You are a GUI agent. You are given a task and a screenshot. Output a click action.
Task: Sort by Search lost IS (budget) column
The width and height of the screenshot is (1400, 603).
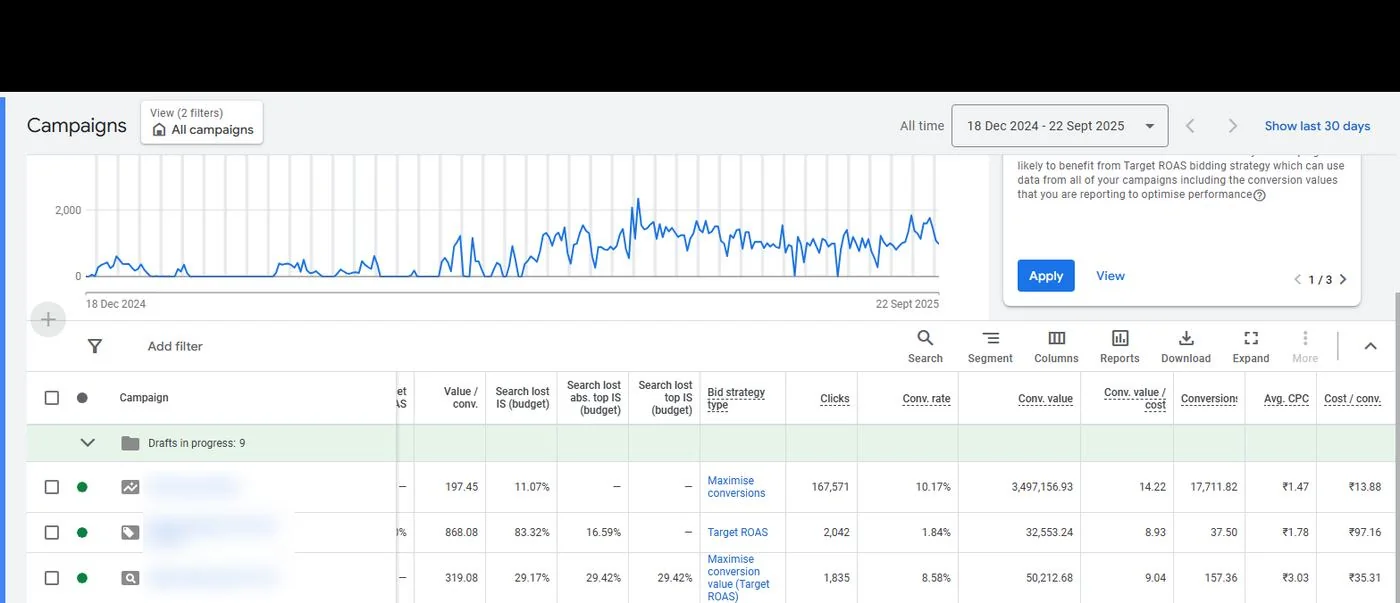522,398
